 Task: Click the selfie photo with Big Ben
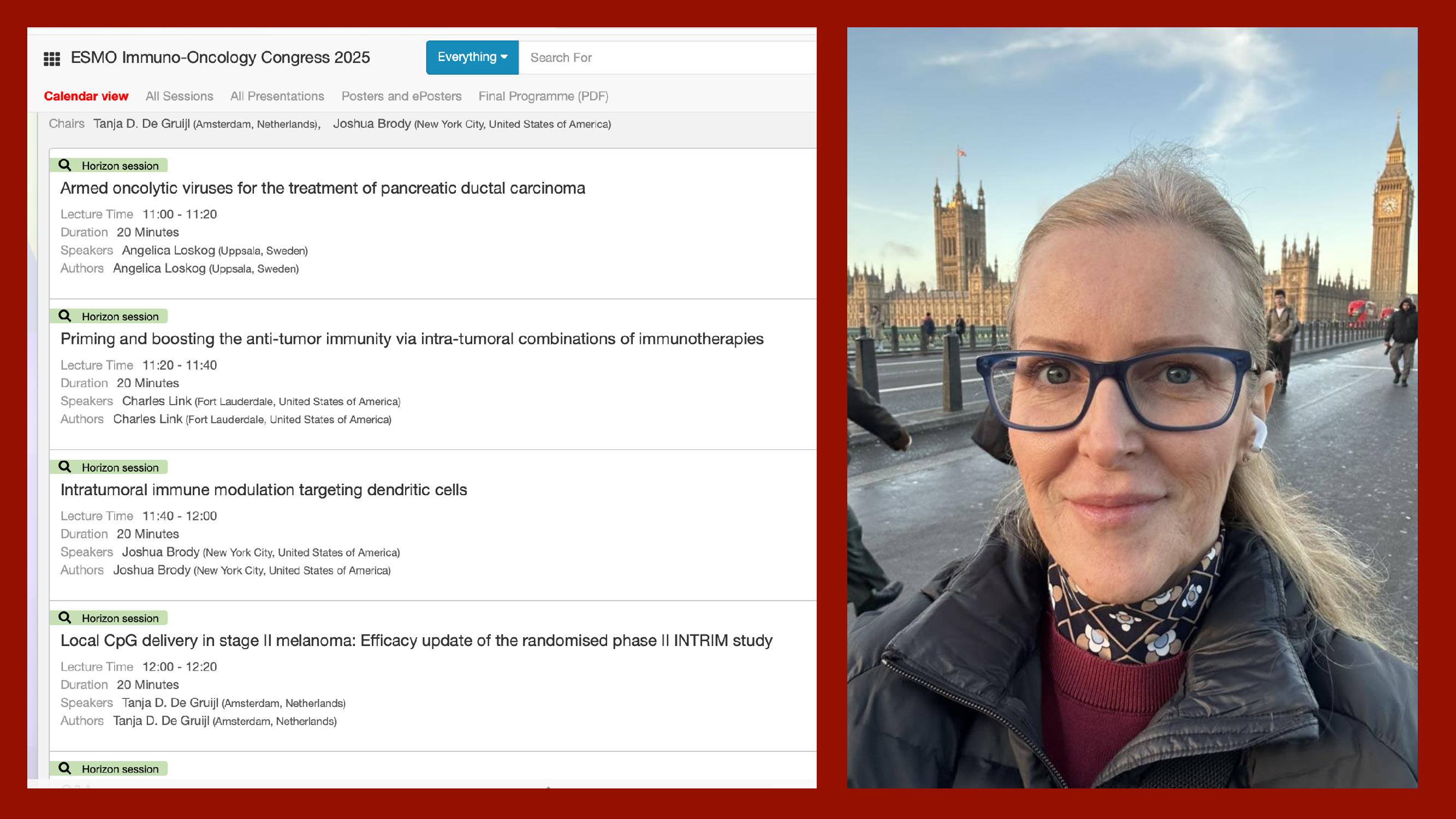[x=1132, y=407]
